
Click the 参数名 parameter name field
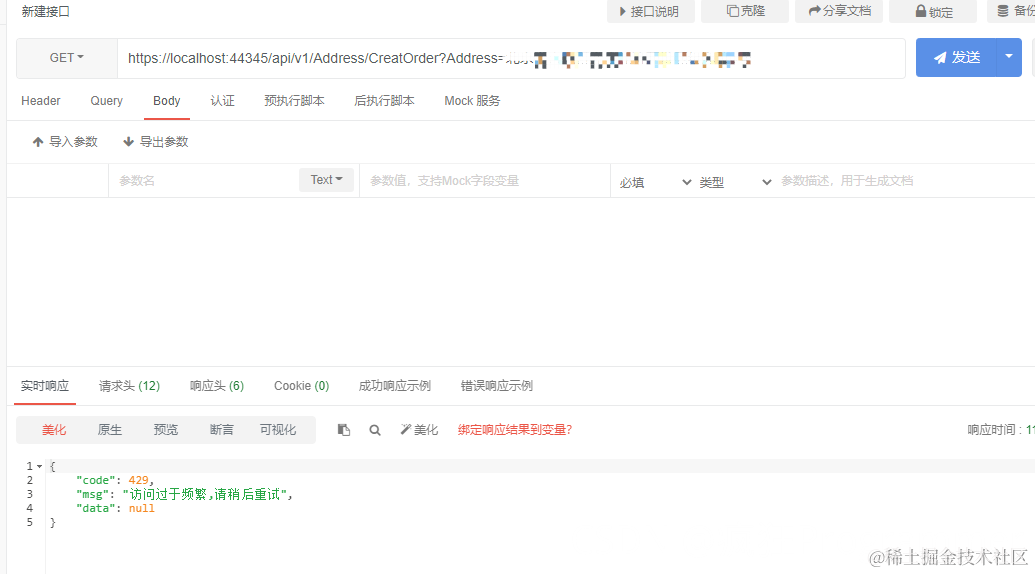(203, 181)
